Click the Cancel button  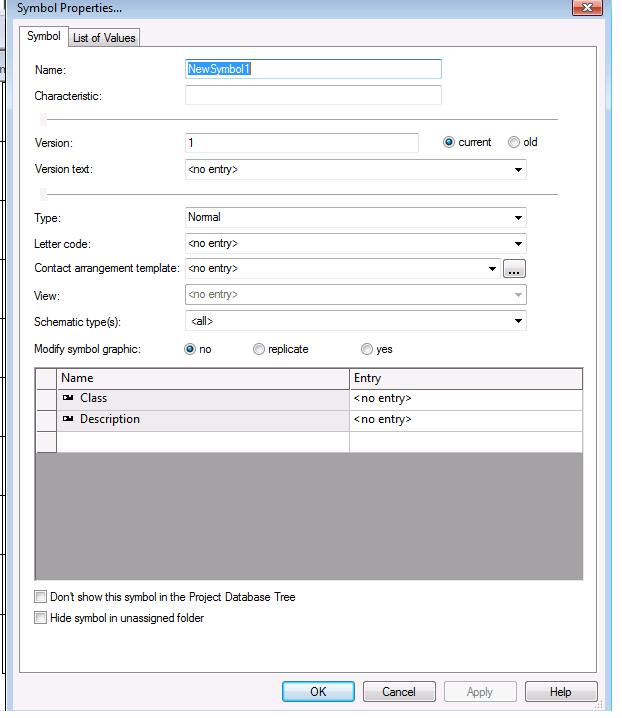pos(399,691)
